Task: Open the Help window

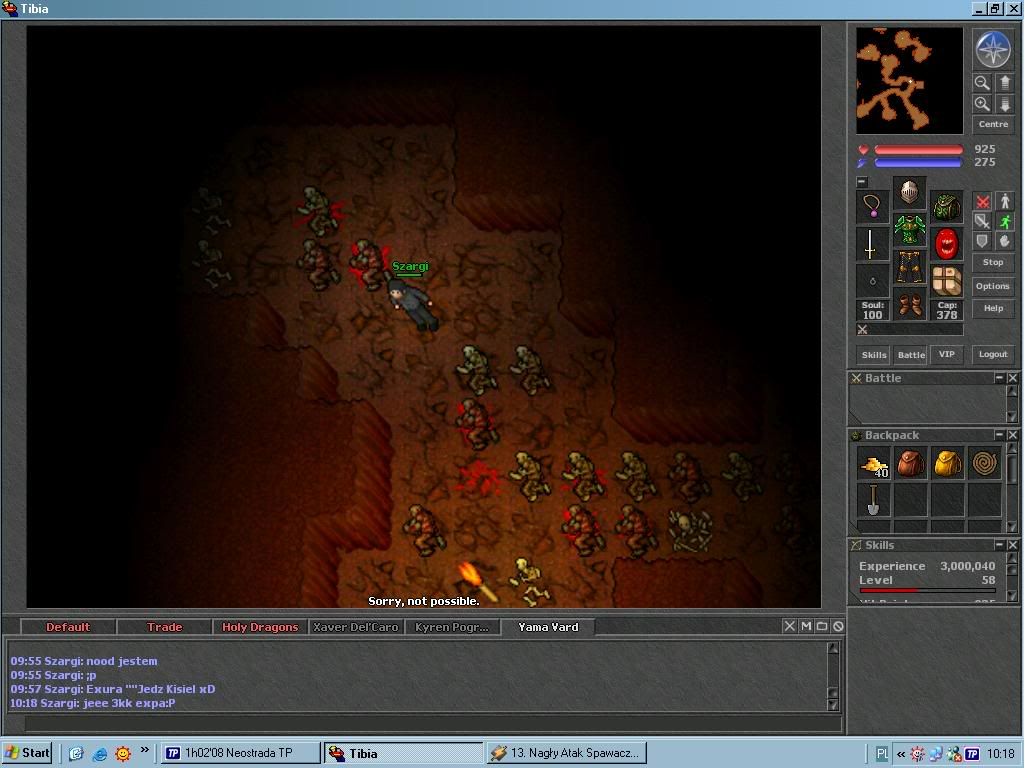Action: click(993, 308)
